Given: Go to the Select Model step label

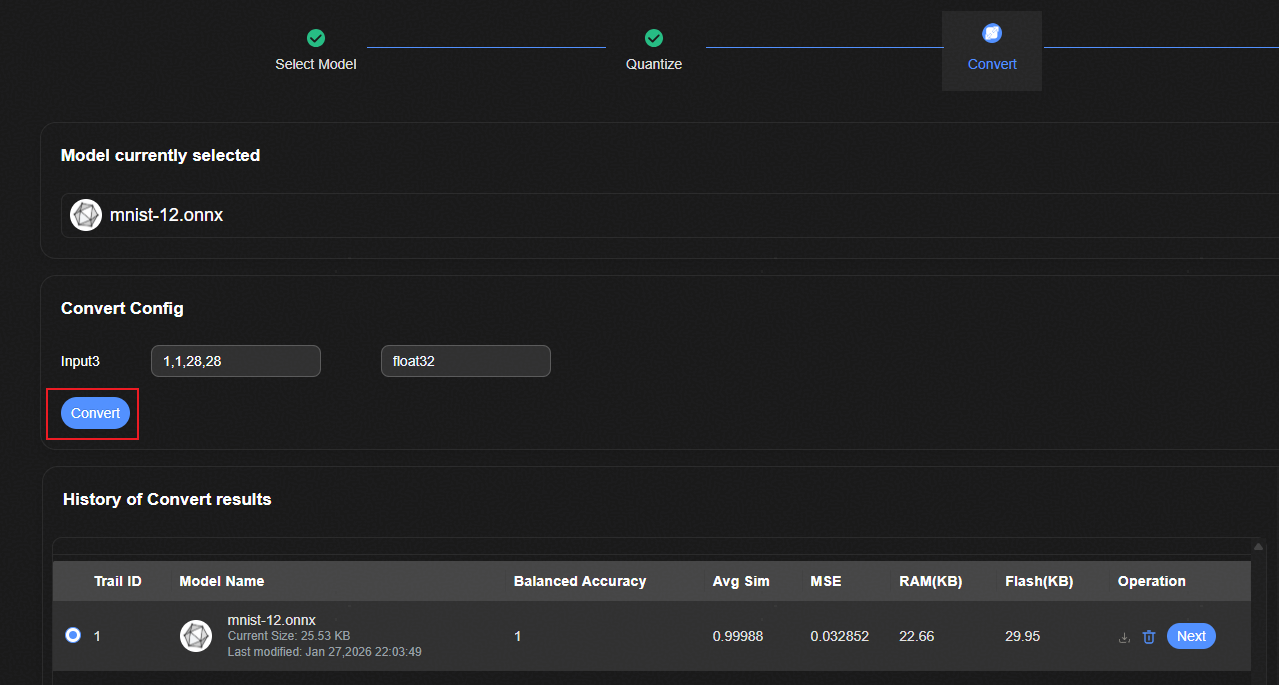Looking at the screenshot, I should pos(316,64).
